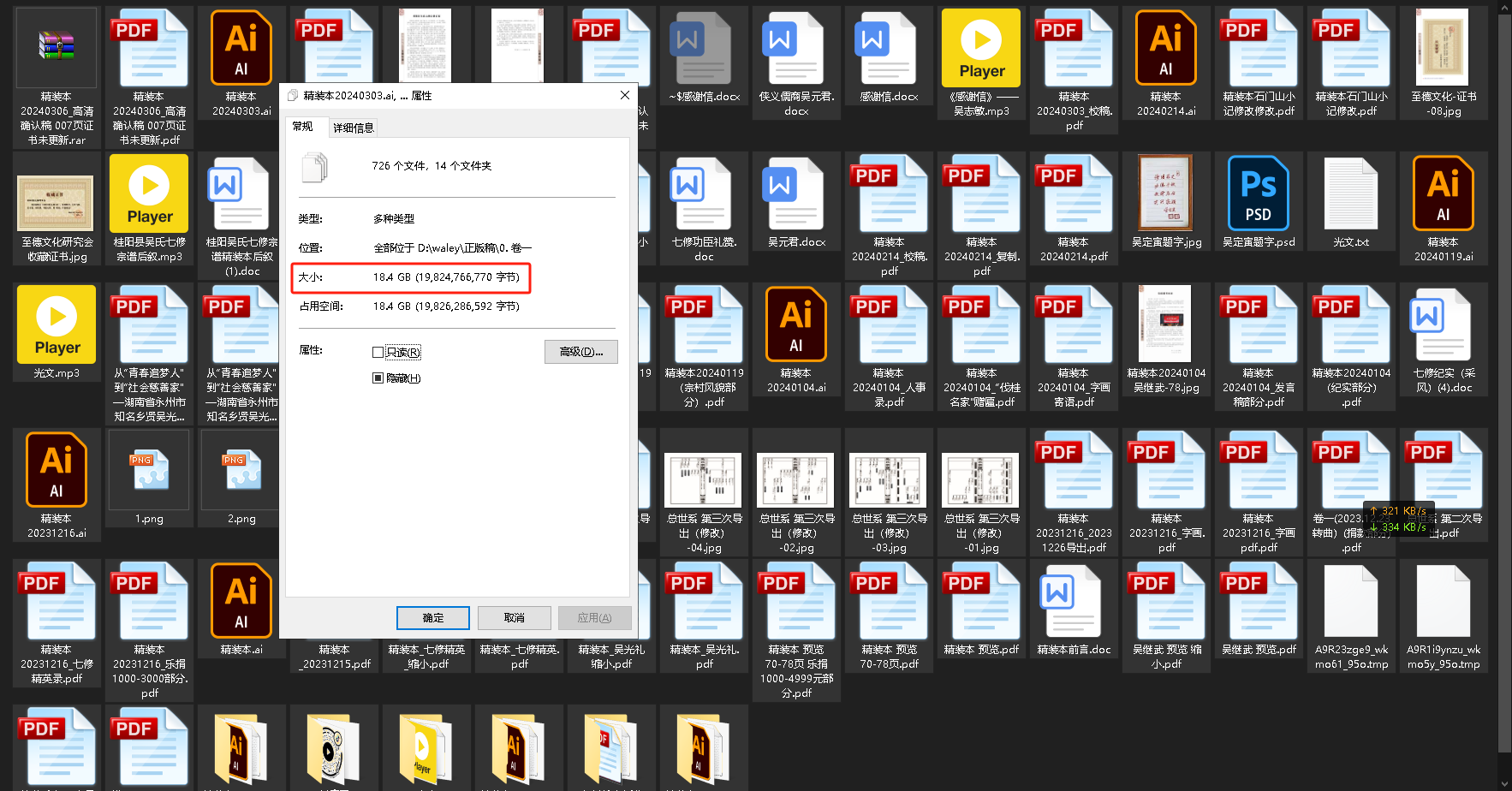The width and height of the screenshot is (1512, 791).
Task: Close the properties dialog window
Action: 624,95
